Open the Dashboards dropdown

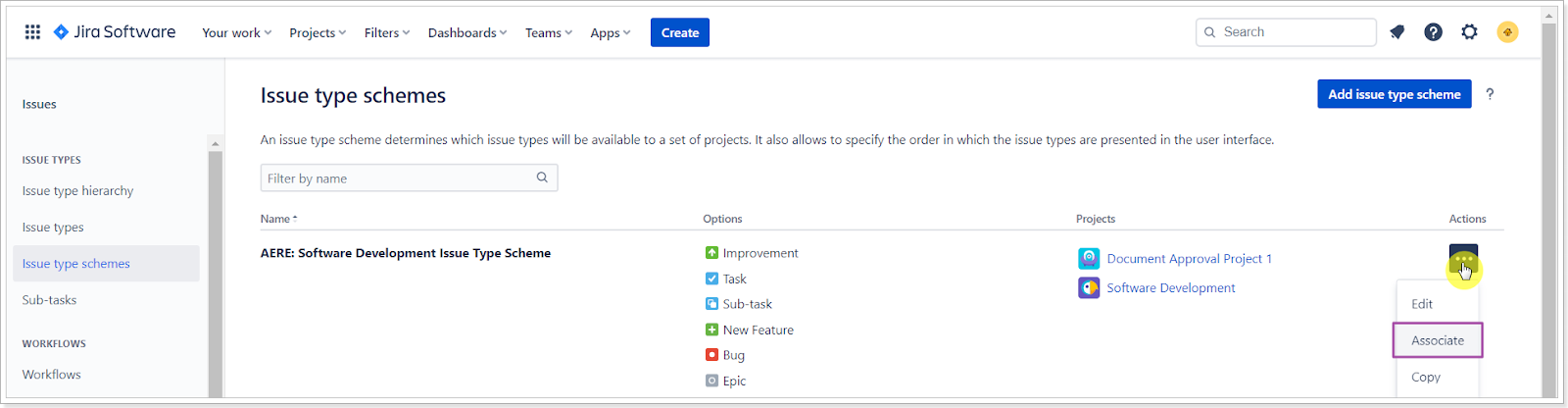(467, 33)
